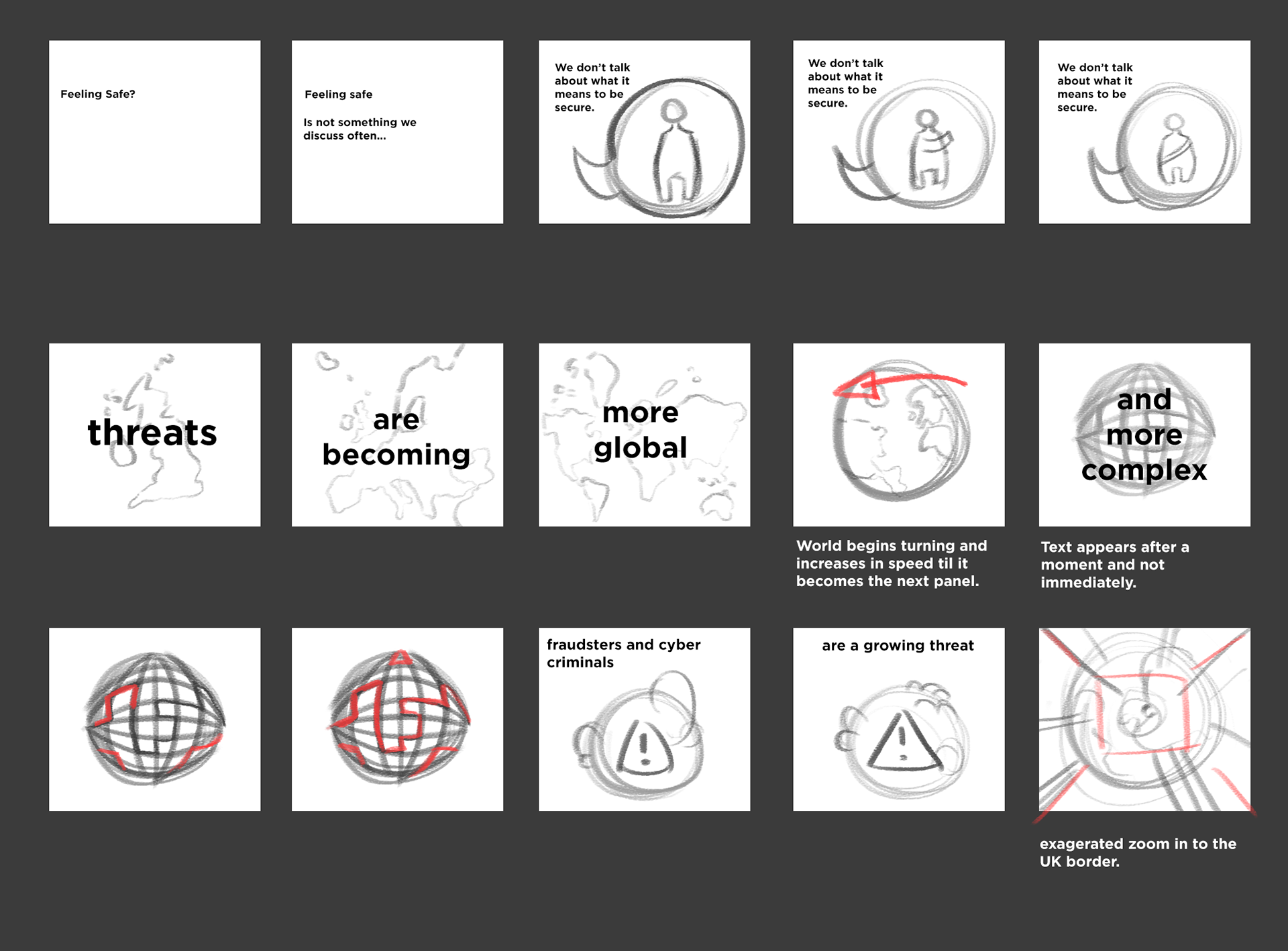This screenshot has width=1288, height=951.
Task: Click the figure with crossed arms
Action: [x=1175, y=149]
